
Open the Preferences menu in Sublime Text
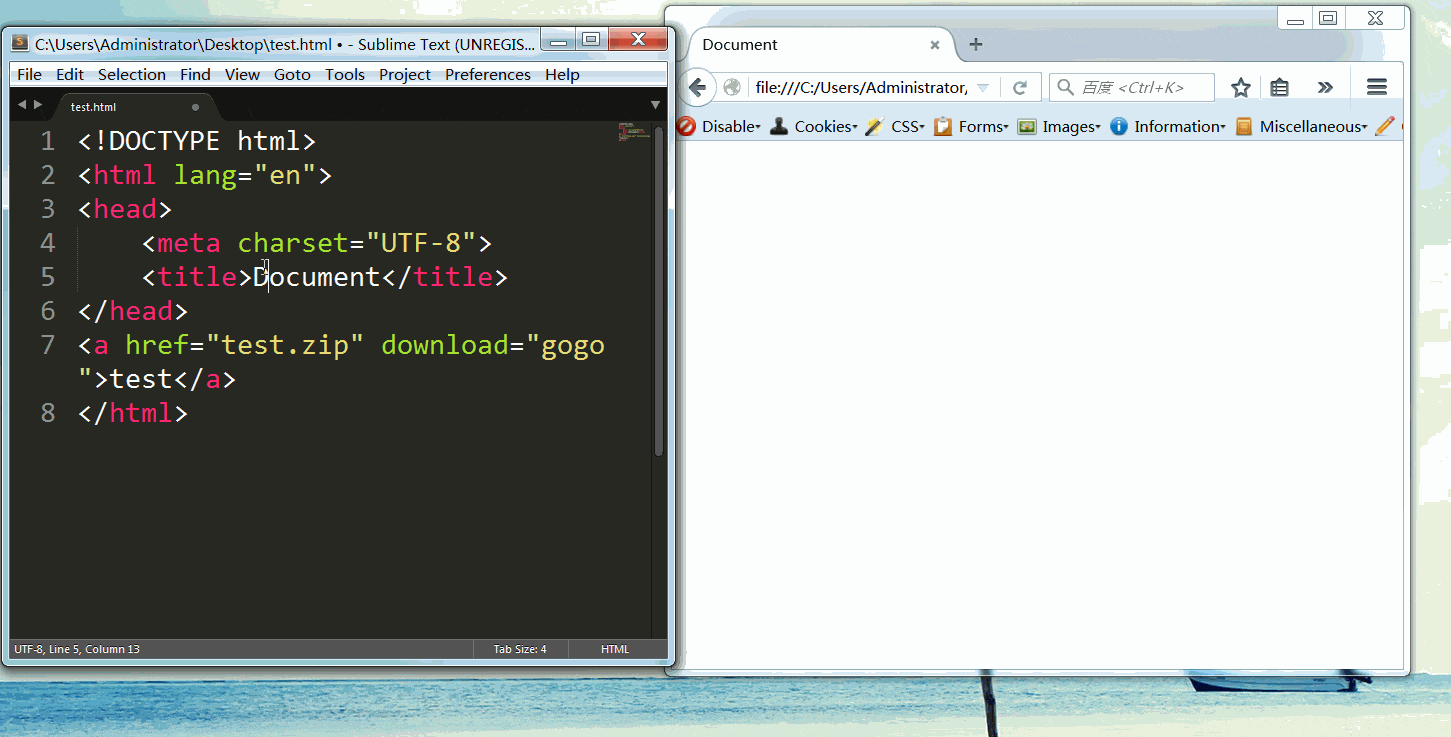(488, 74)
